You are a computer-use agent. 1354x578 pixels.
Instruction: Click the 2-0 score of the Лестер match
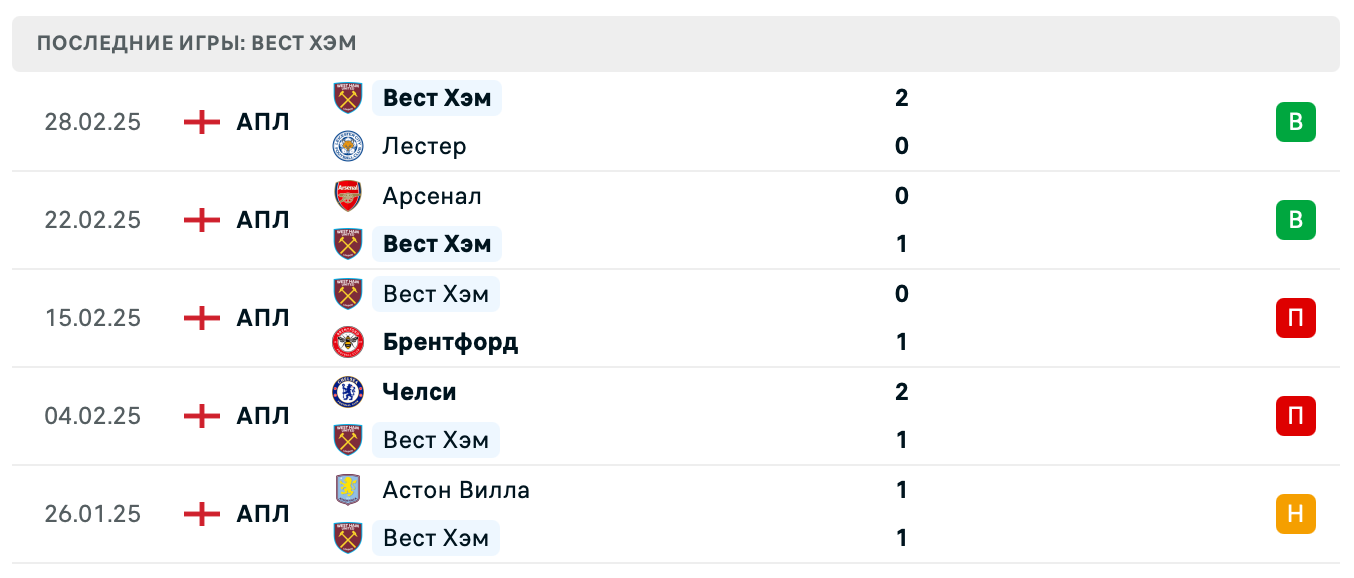(902, 122)
